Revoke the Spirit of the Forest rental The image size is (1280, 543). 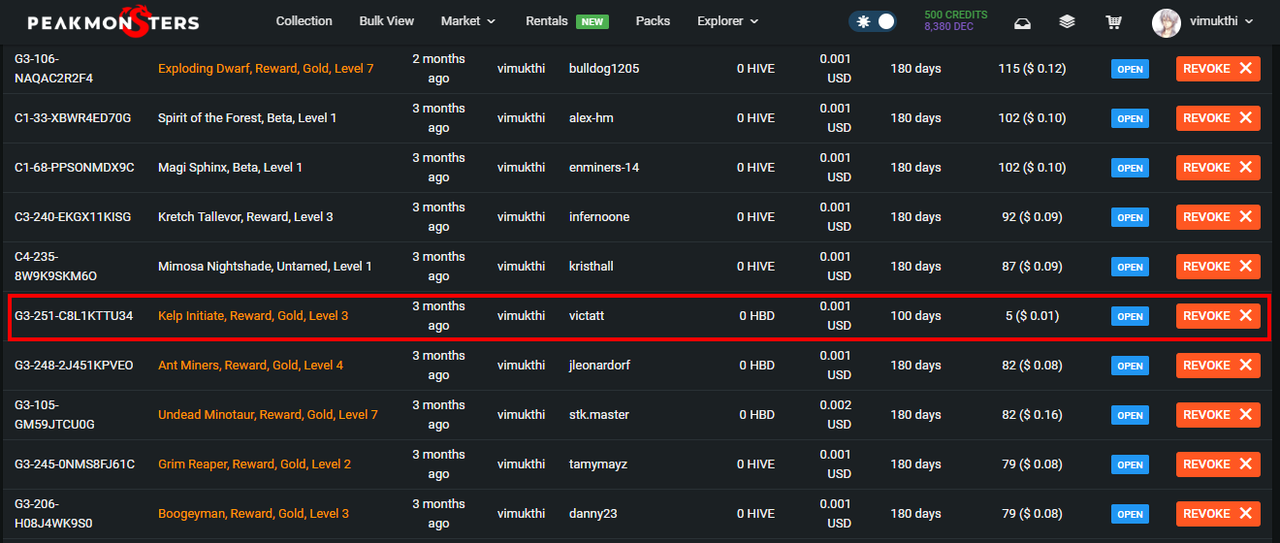1218,118
